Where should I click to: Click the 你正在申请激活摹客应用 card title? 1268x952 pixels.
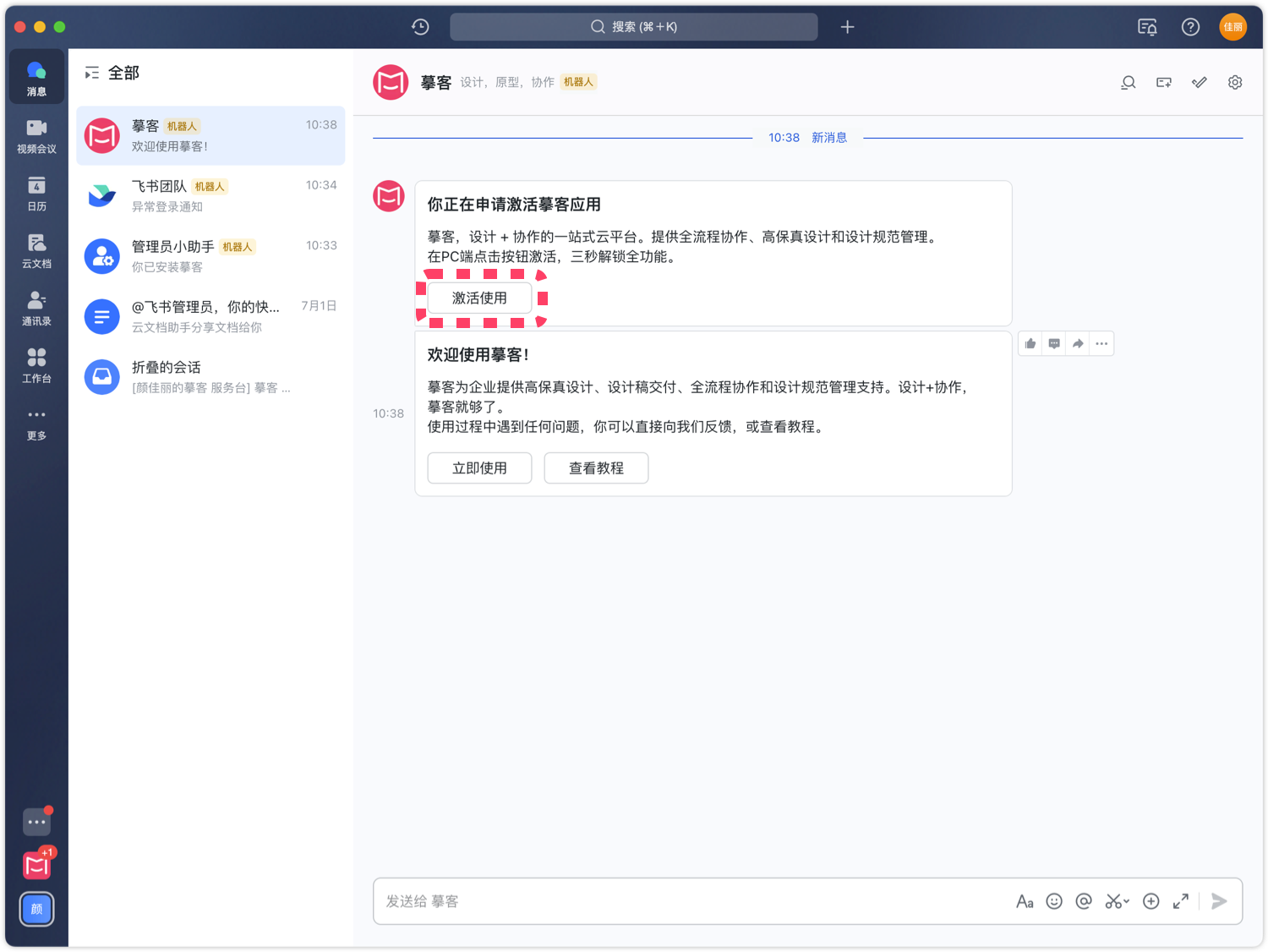point(514,205)
